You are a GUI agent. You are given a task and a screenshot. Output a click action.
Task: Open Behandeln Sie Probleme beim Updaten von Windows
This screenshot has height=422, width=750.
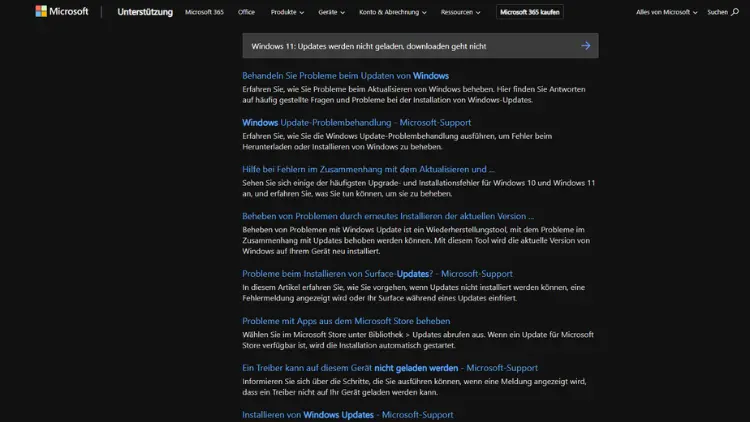point(345,76)
